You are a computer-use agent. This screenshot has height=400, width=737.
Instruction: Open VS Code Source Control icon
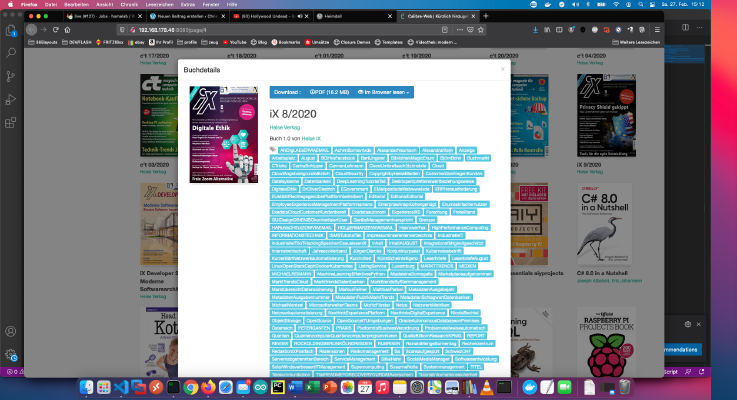tap(10, 76)
